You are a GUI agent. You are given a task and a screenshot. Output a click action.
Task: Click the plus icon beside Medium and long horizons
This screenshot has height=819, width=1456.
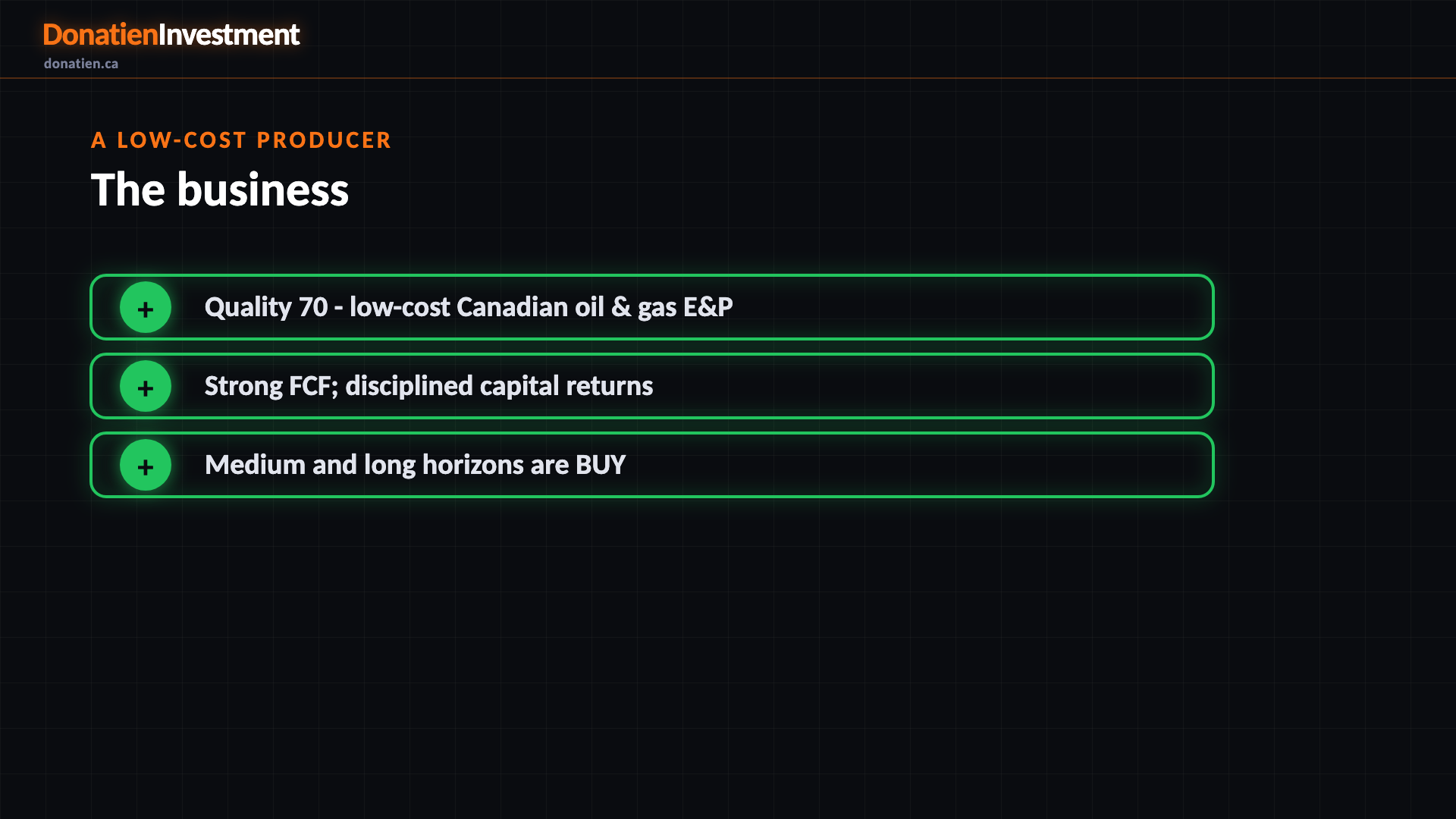146,465
